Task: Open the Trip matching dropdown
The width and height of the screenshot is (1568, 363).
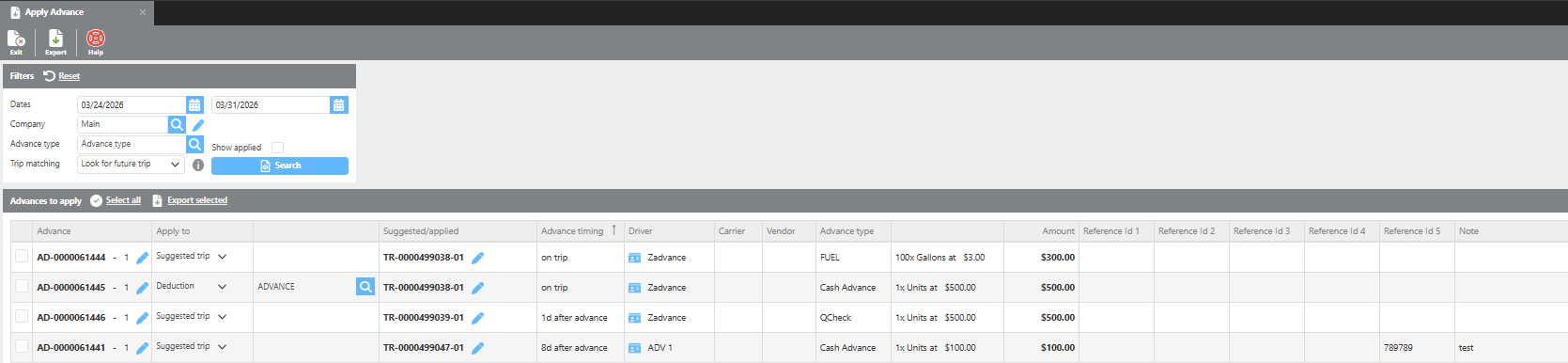Action: [x=131, y=164]
